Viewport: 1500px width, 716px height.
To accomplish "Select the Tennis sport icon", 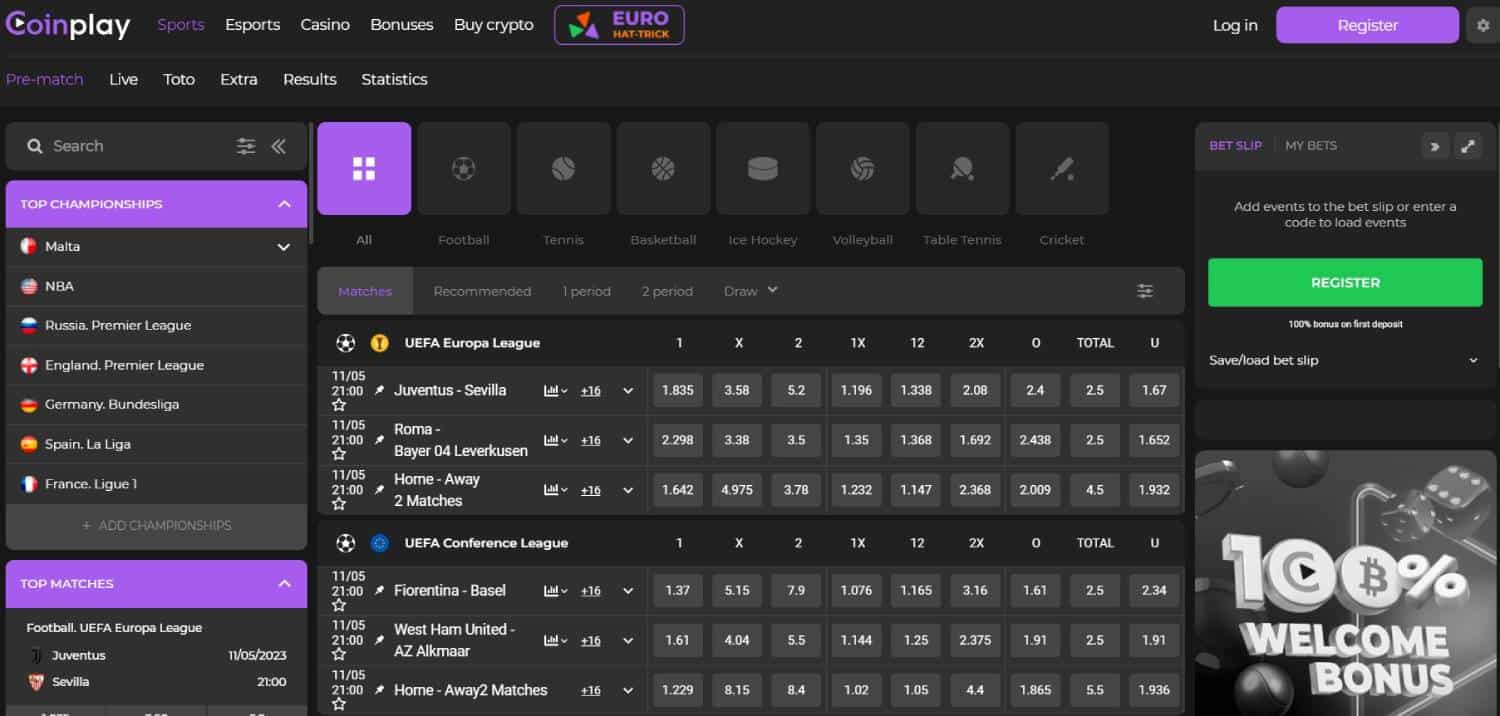I will click(x=563, y=169).
